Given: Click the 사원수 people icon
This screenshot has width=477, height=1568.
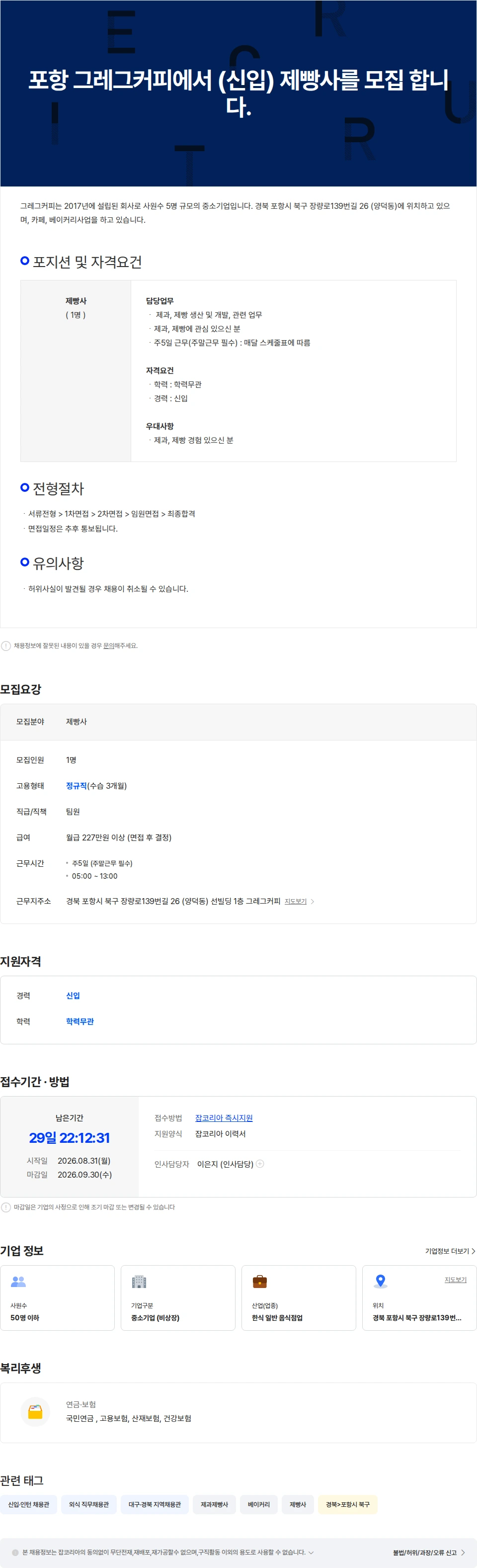Looking at the screenshot, I should pos(18,1282).
